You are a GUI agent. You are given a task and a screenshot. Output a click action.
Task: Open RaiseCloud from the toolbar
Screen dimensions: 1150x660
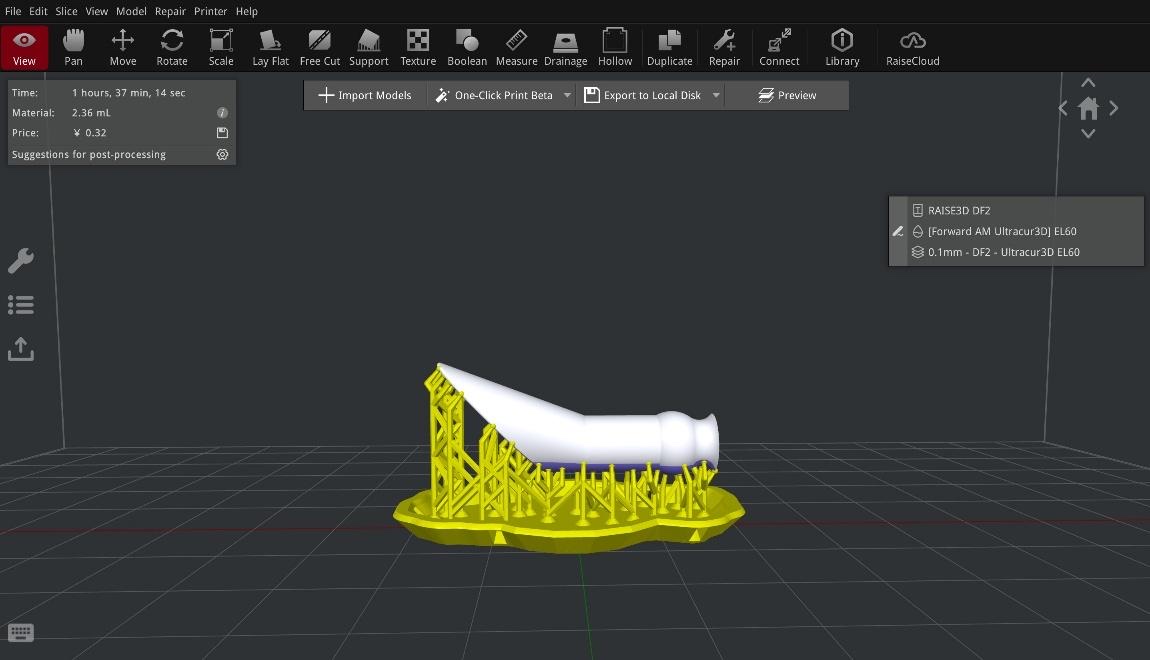click(x=912, y=47)
